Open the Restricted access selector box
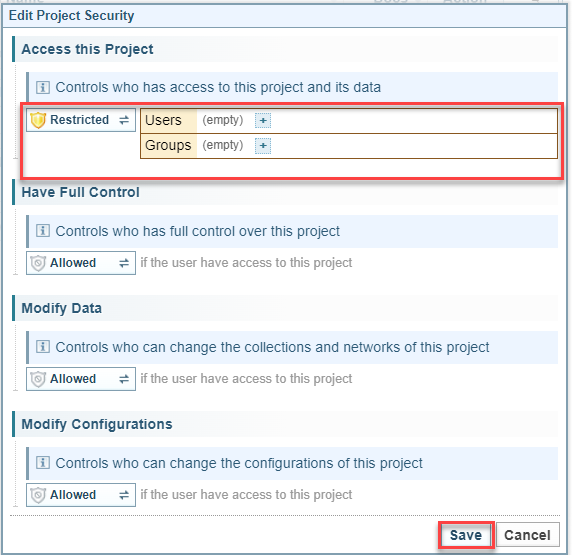The width and height of the screenshot is (572, 555). (x=81, y=120)
